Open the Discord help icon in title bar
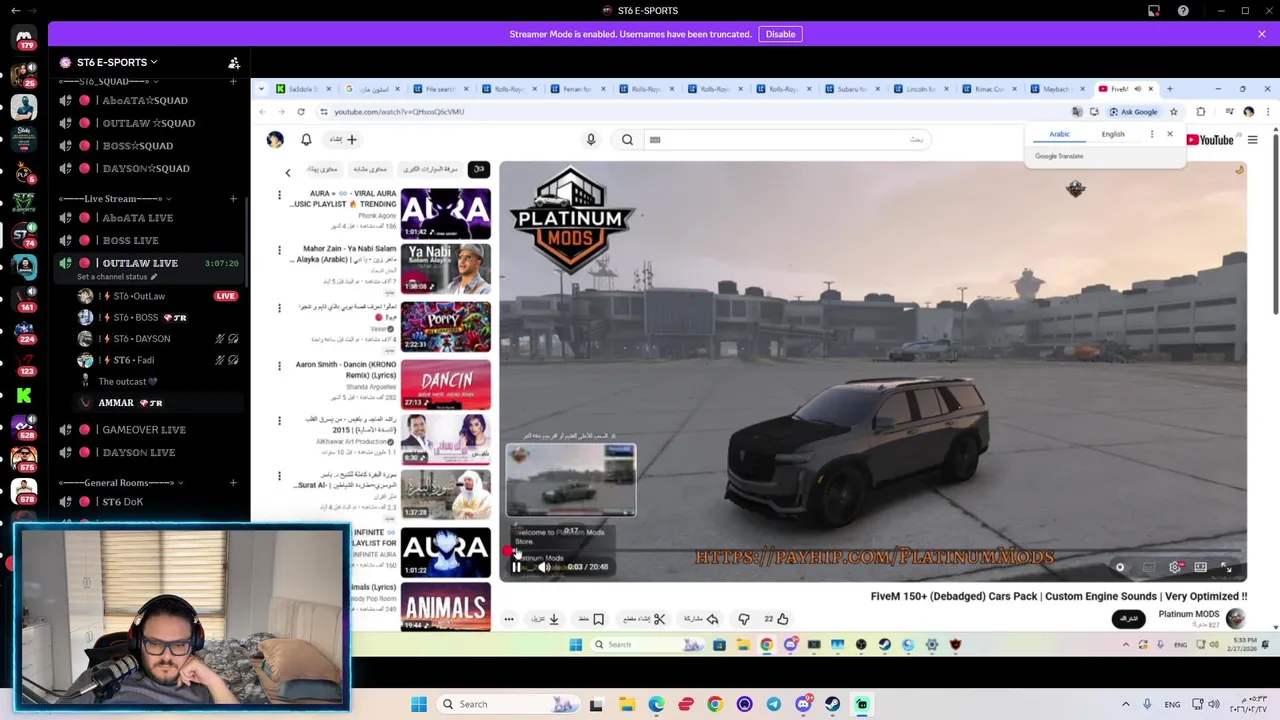Screen dimensions: 1280x720 point(1183,11)
